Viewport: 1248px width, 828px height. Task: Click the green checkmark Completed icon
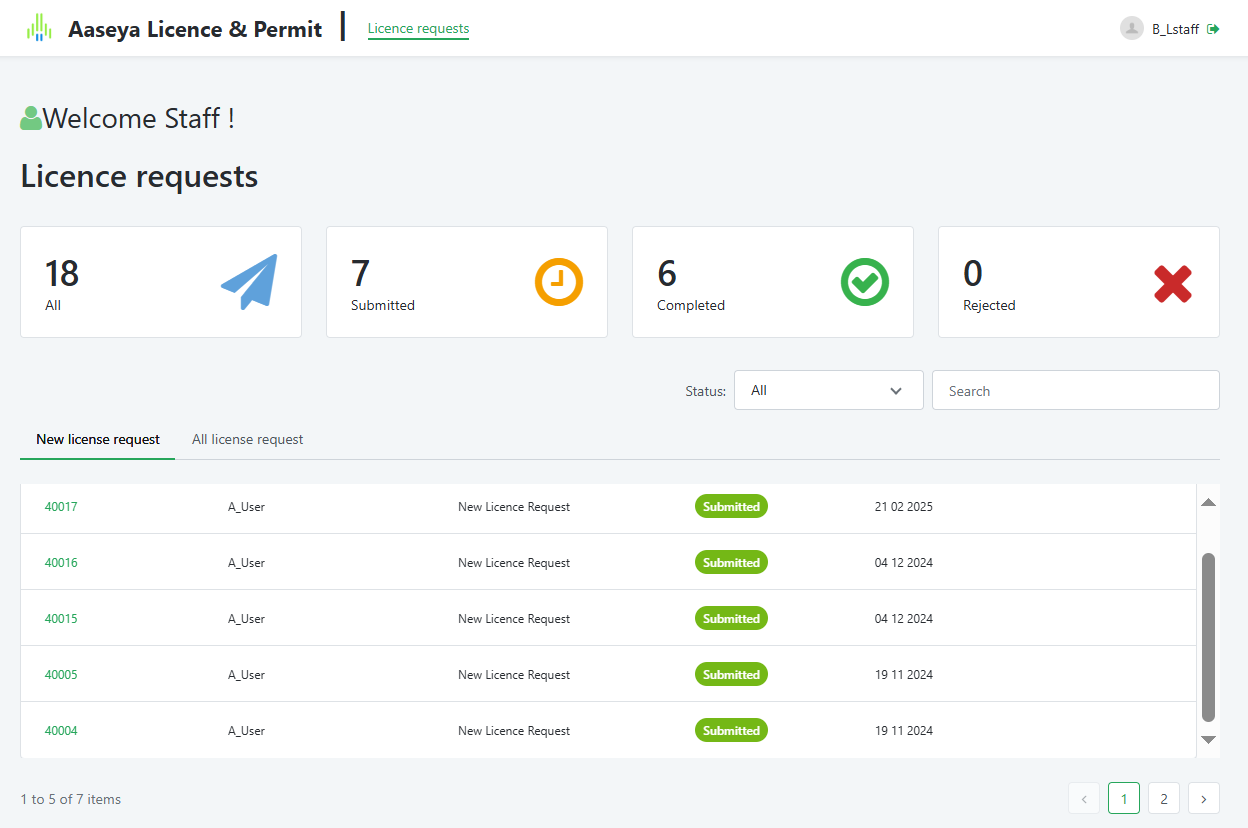[864, 282]
